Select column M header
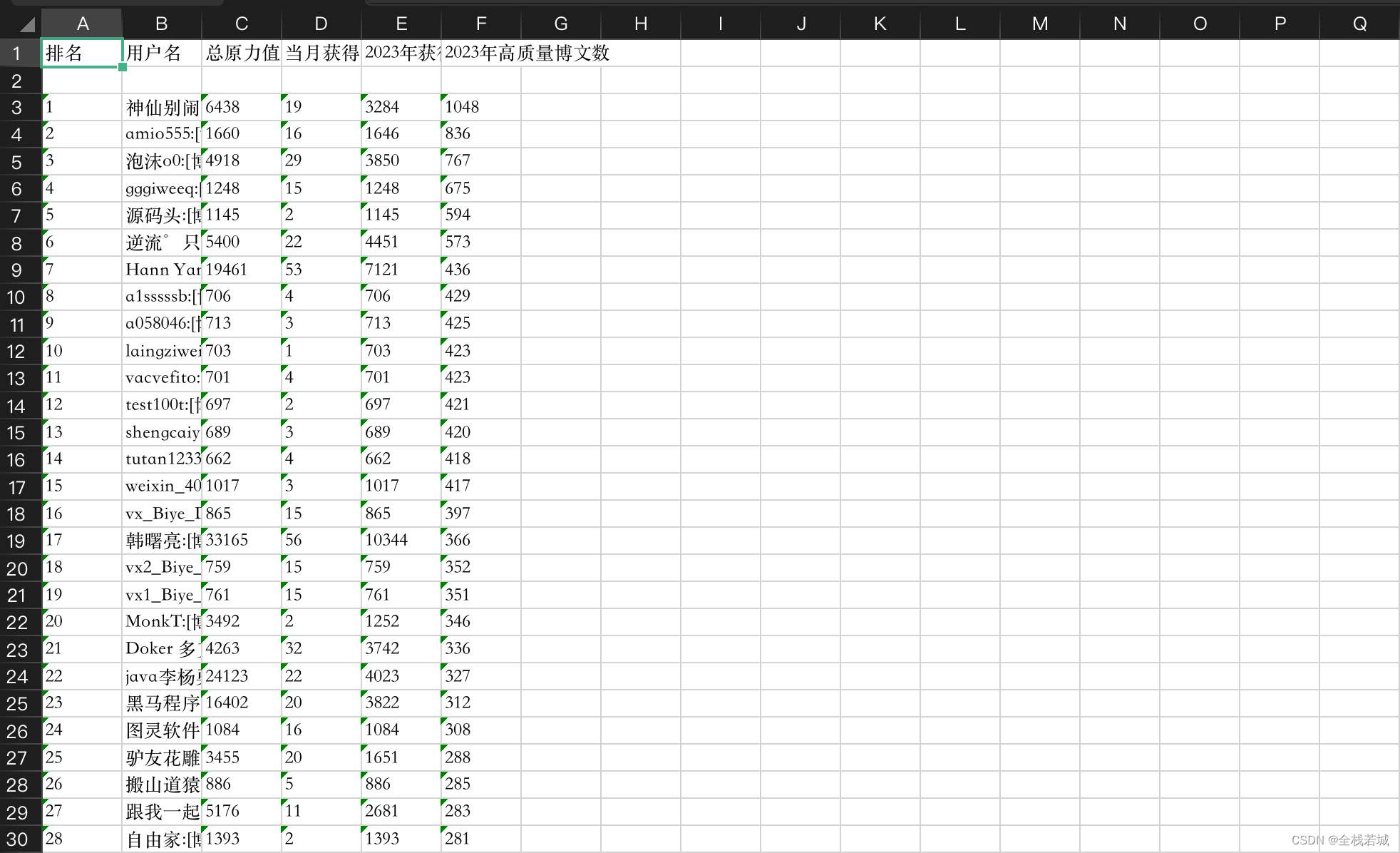The width and height of the screenshot is (1400, 853). tap(1040, 24)
